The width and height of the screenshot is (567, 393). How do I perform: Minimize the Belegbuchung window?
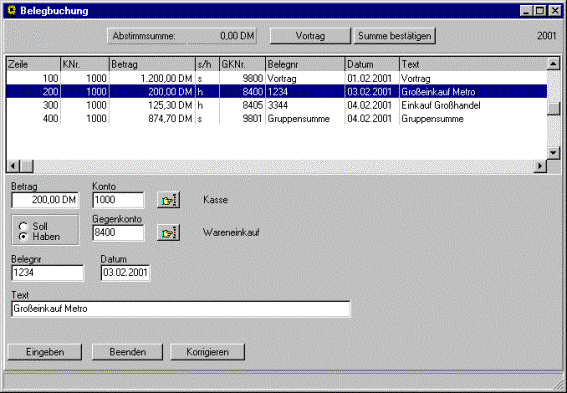pos(526,11)
